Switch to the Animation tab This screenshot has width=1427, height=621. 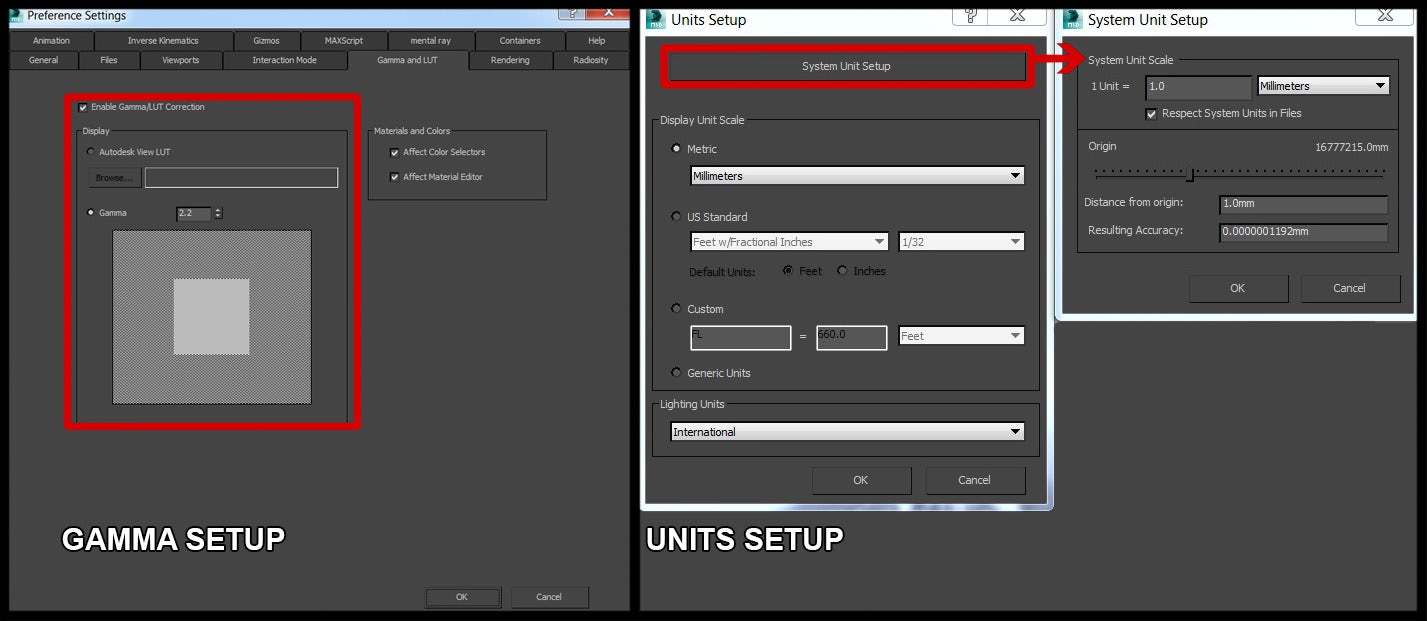pyautogui.click(x=51, y=41)
